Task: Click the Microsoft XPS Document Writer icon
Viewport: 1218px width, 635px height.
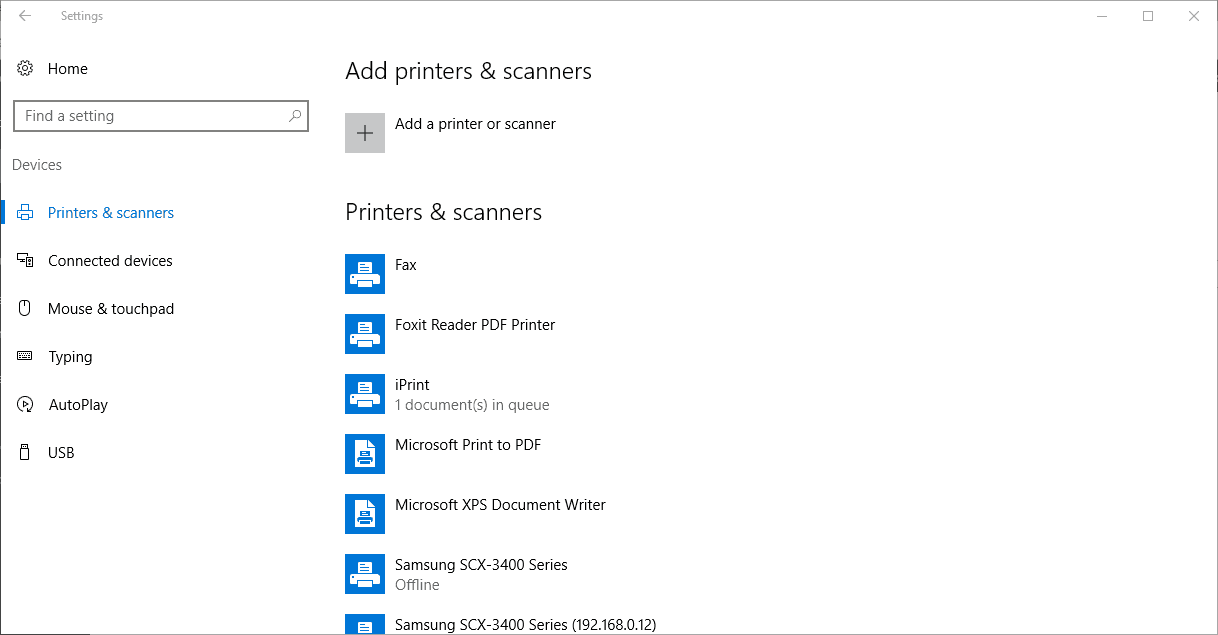Action: 365,513
